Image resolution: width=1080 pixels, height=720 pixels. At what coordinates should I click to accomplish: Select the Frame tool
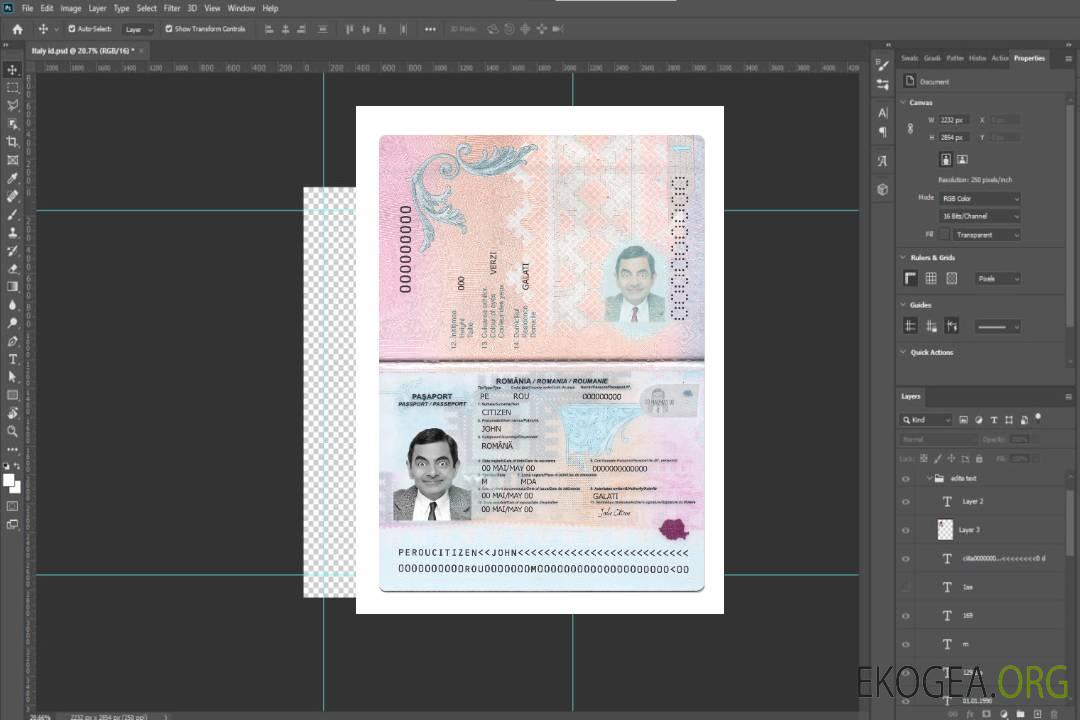click(x=12, y=160)
